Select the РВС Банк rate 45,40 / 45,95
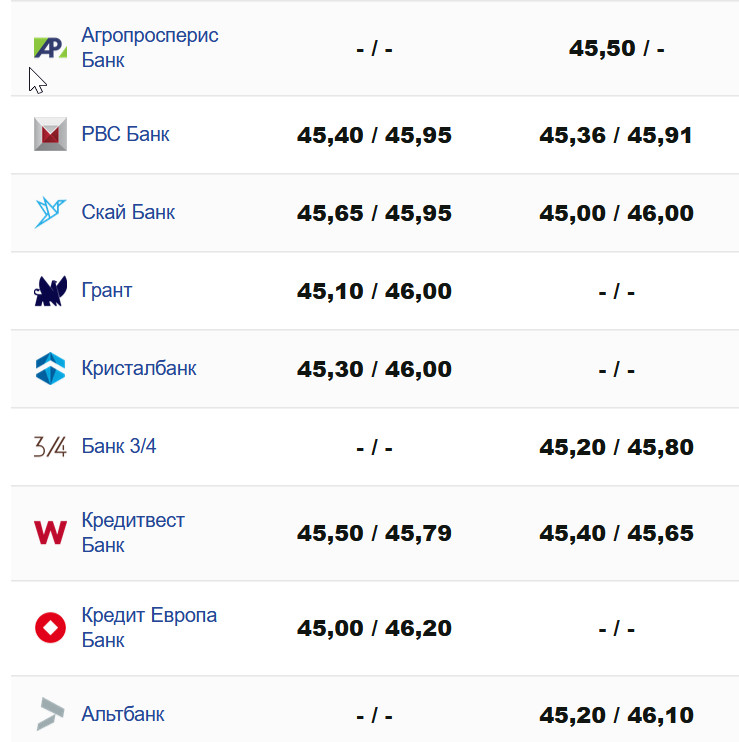The height and width of the screenshot is (742, 739). (374, 135)
